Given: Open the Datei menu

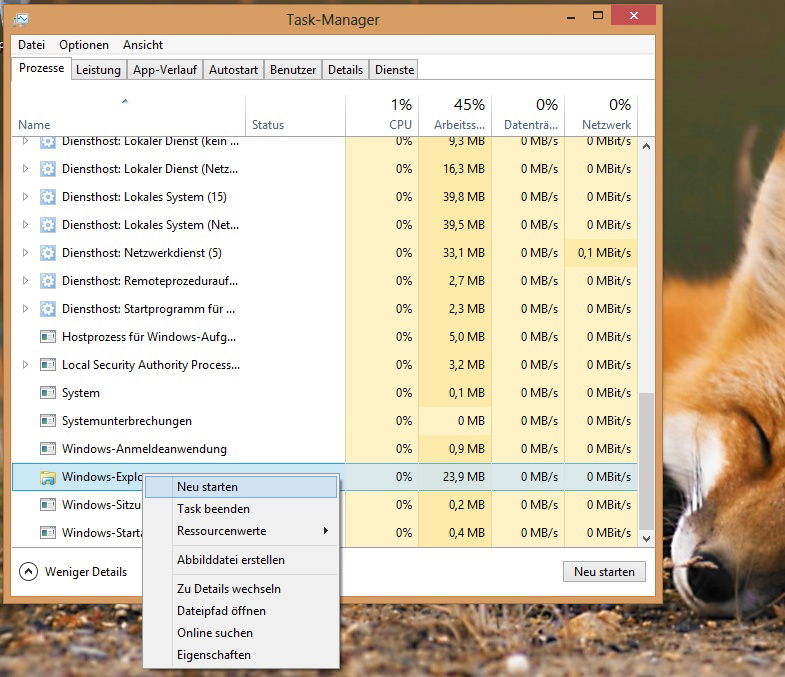Looking at the screenshot, I should (32, 45).
